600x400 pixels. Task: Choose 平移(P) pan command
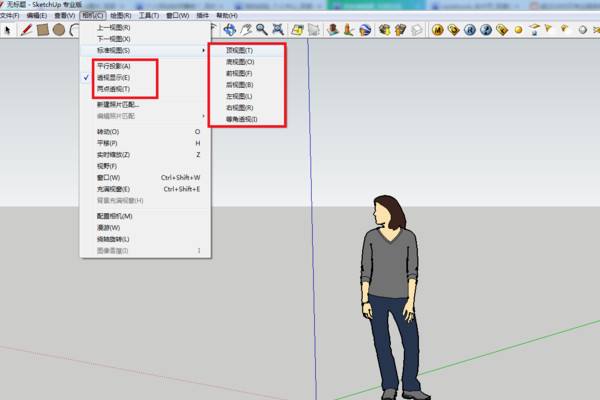[107, 143]
